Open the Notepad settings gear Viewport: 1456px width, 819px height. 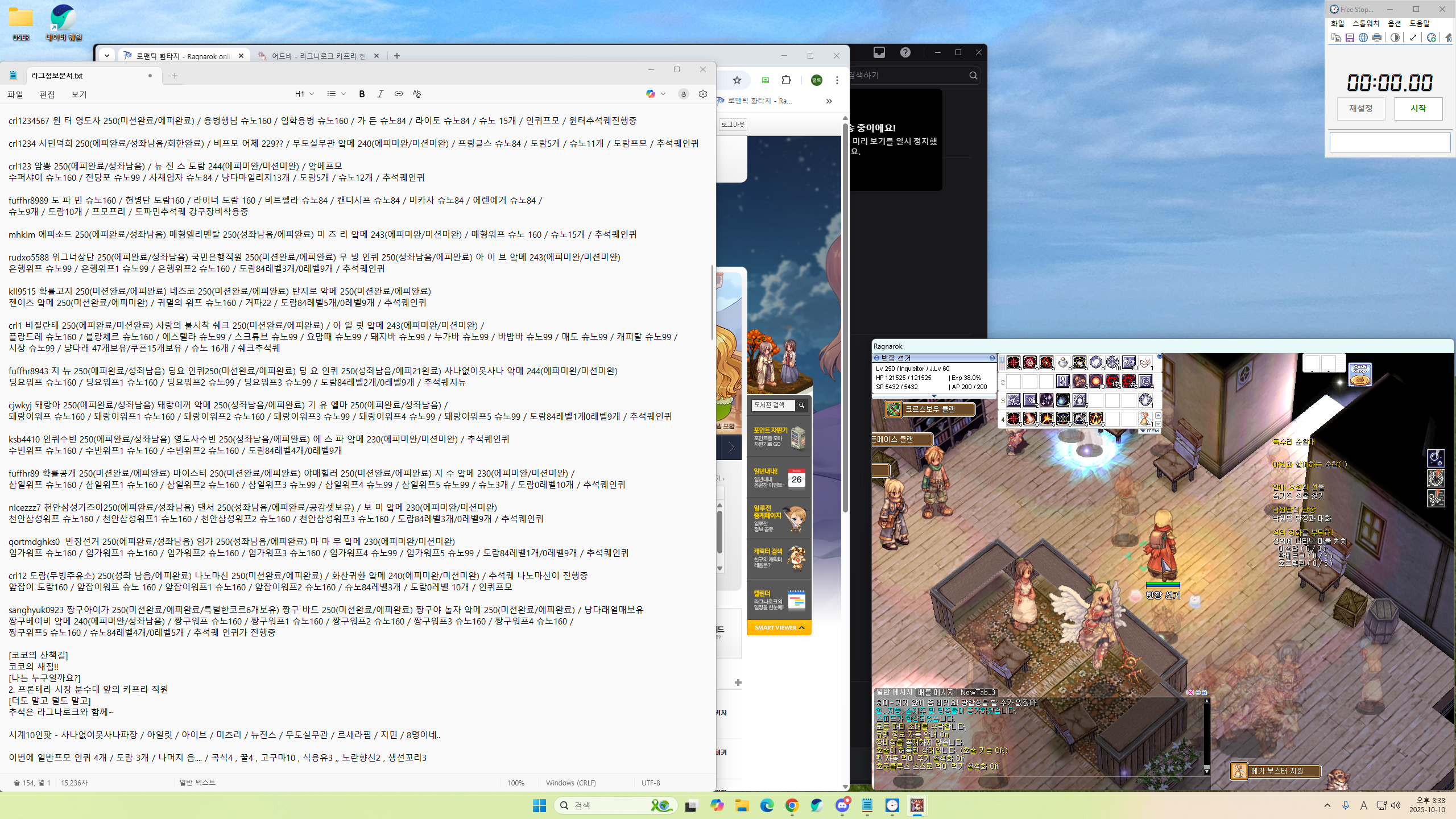[703, 94]
